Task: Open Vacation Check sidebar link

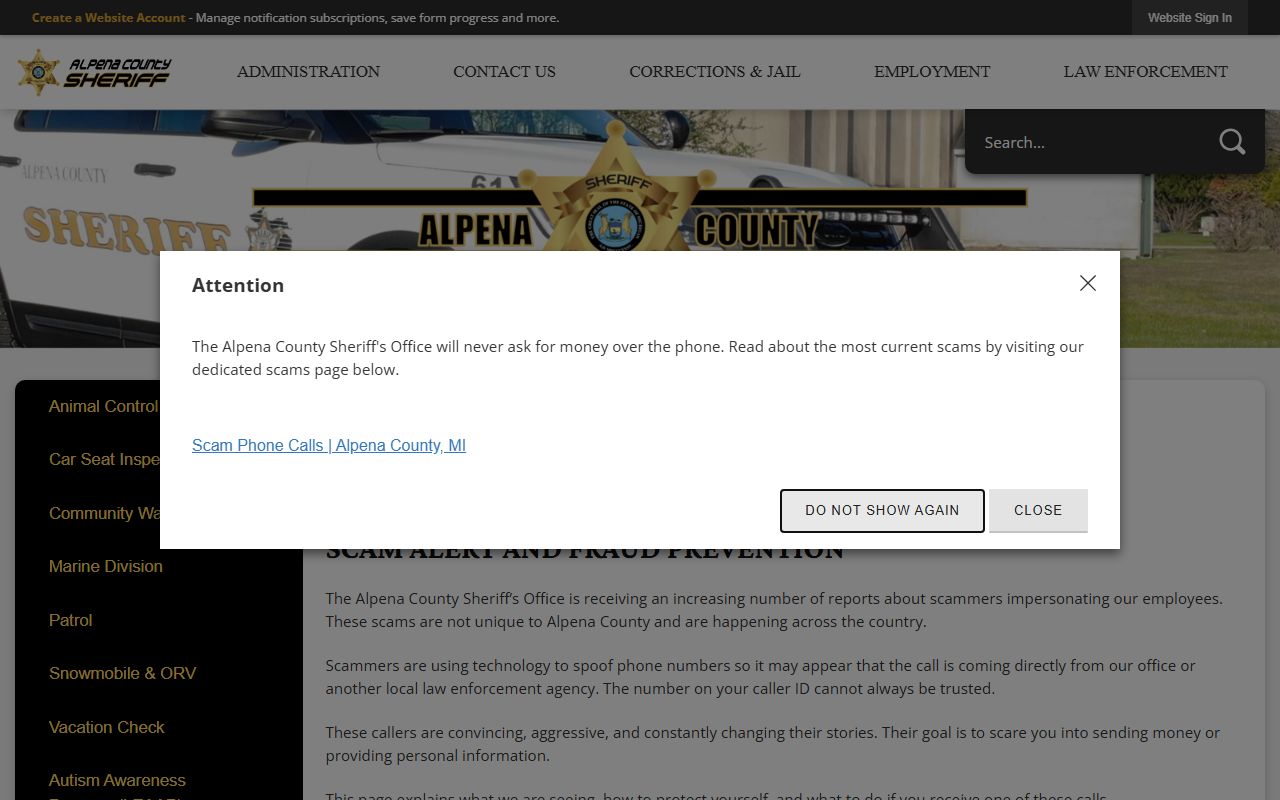Action: (x=107, y=727)
